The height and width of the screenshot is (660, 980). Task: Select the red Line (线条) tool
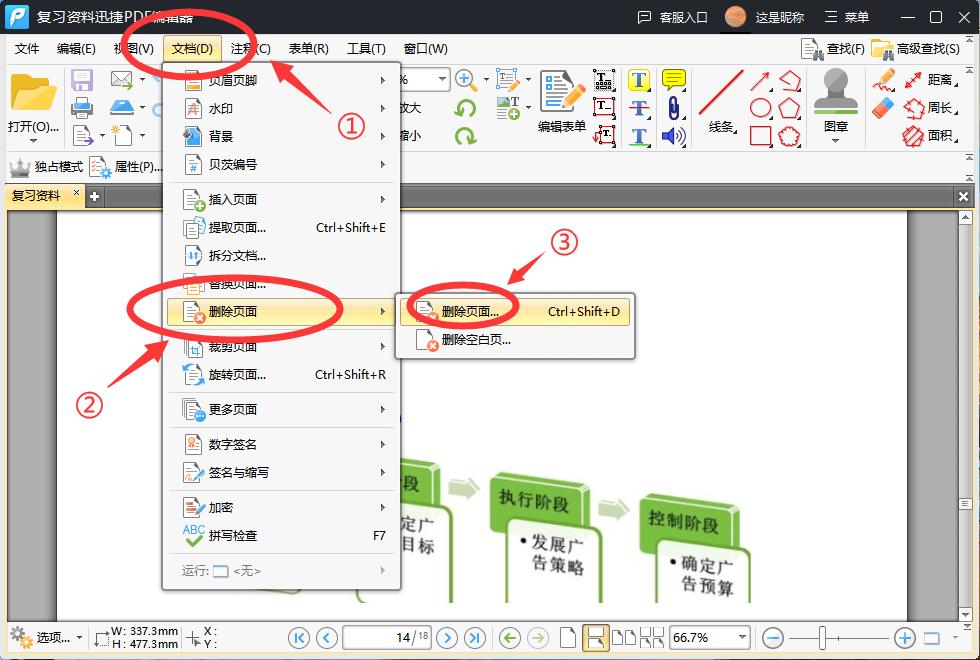click(721, 101)
